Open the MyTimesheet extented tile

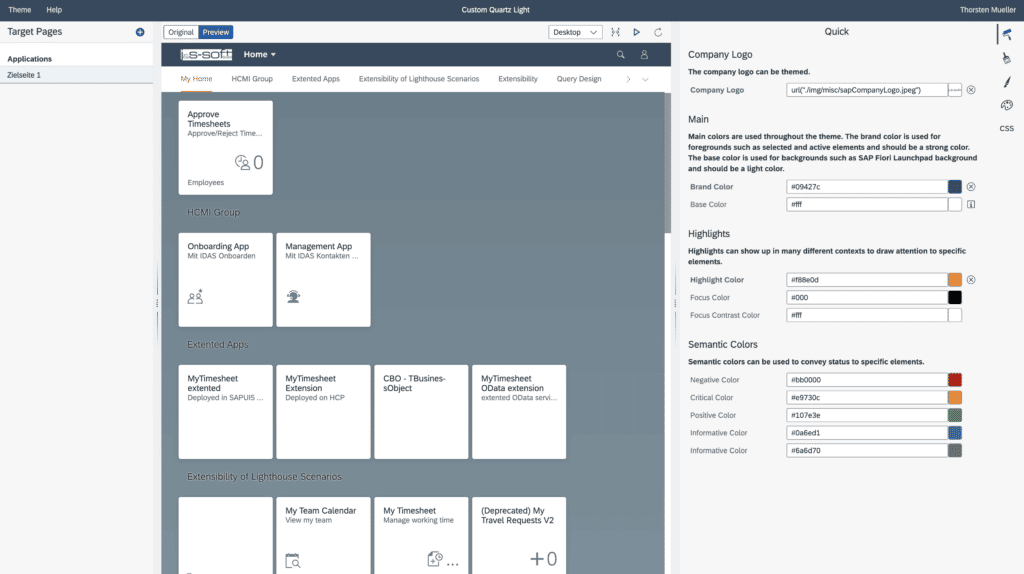coord(225,412)
